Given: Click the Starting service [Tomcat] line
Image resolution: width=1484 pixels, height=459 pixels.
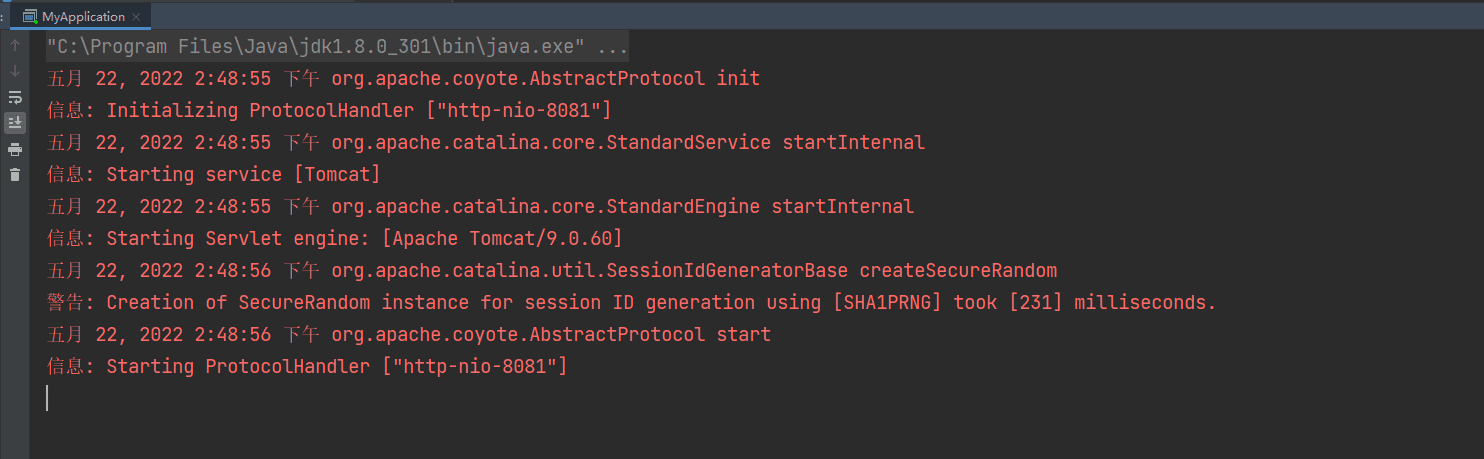Looking at the screenshot, I should point(214,174).
